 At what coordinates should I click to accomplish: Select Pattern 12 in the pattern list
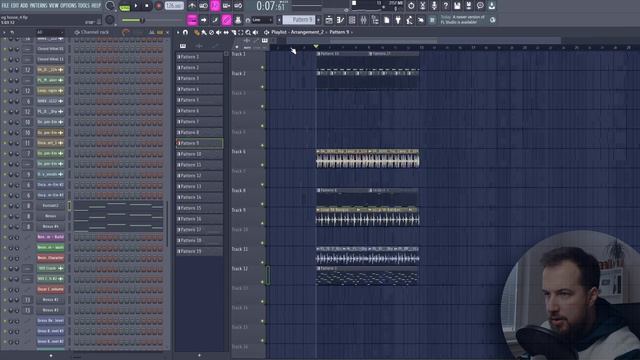tap(199, 176)
